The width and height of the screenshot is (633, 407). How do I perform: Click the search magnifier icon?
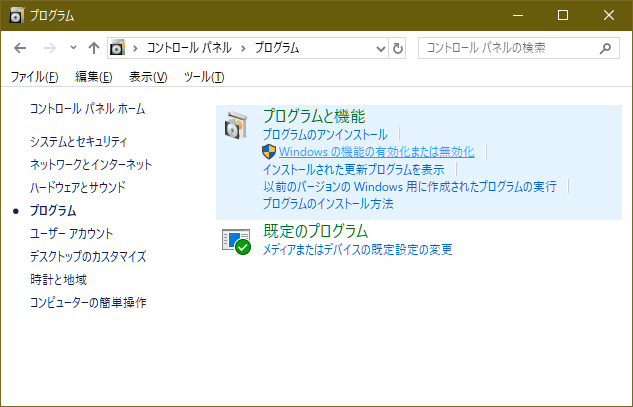point(605,48)
